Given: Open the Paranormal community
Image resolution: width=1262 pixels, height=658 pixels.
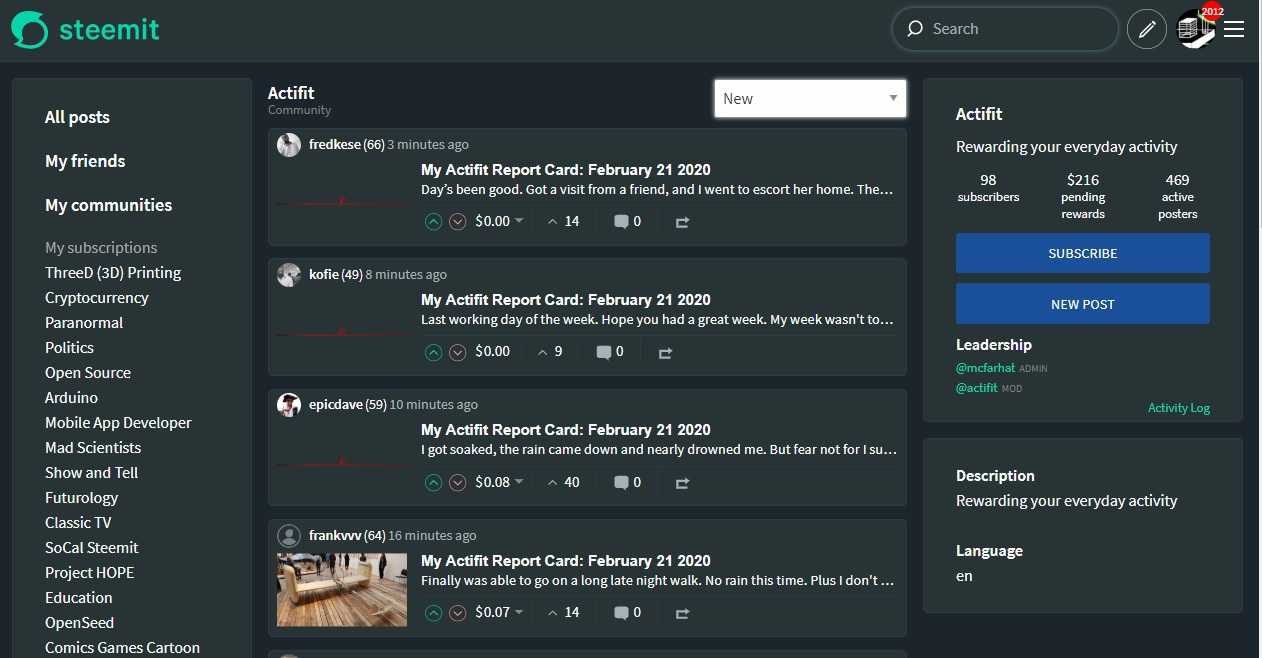Looking at the screenshot, I should coord(84,323).
